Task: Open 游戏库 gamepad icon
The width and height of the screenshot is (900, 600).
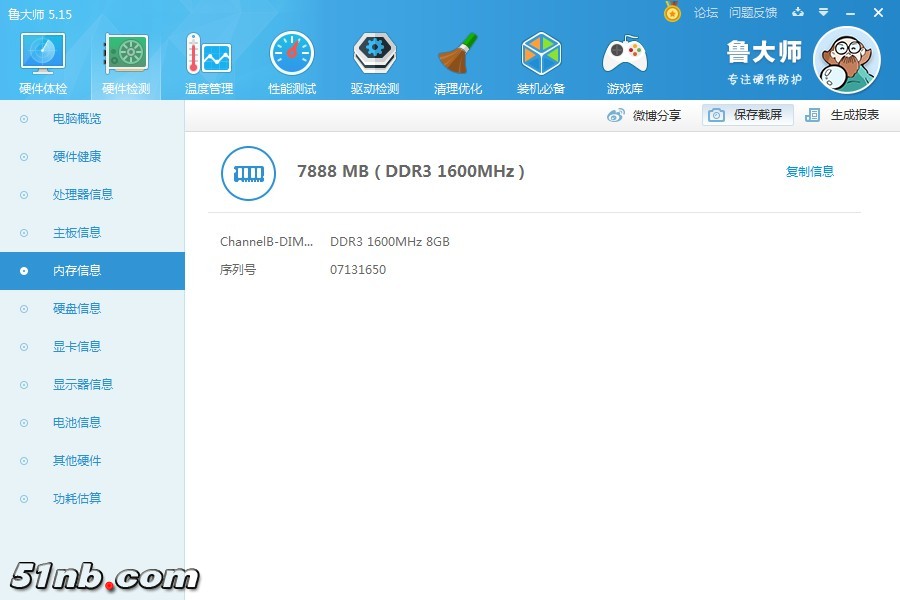Action: coord(624,56)
